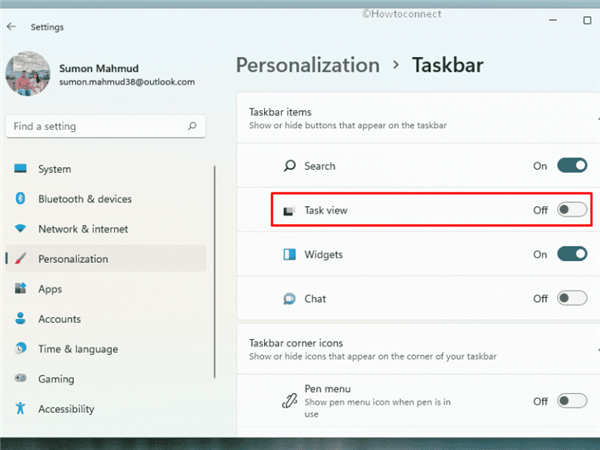Turn off the Search toggle
Image resolution: width=600 pixels, height=450 pixels.
(571, 166)
